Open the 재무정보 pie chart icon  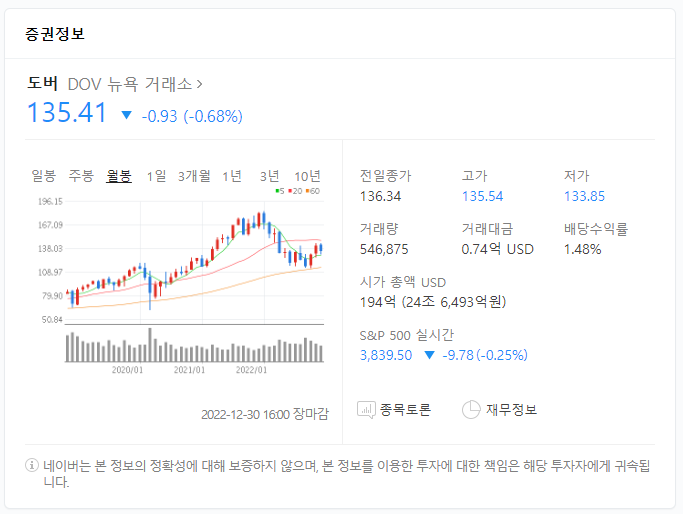tap(471, 409)
